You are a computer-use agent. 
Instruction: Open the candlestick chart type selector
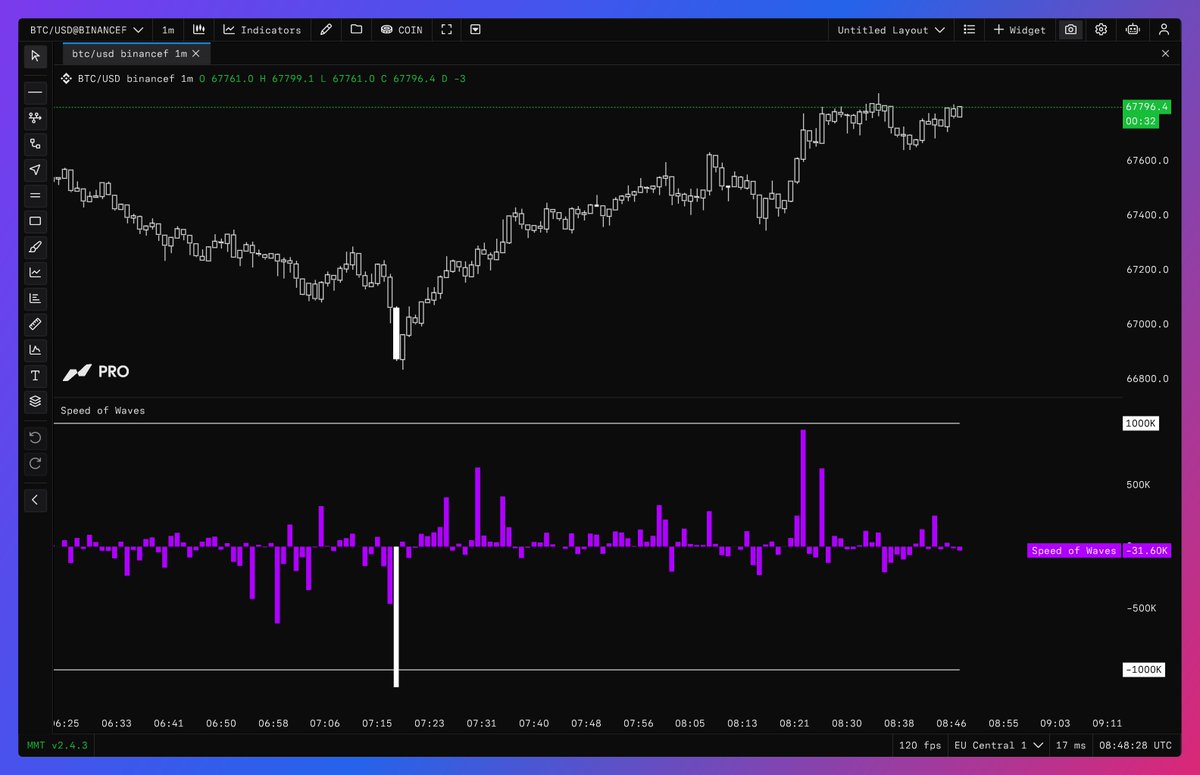pos(198,30)
